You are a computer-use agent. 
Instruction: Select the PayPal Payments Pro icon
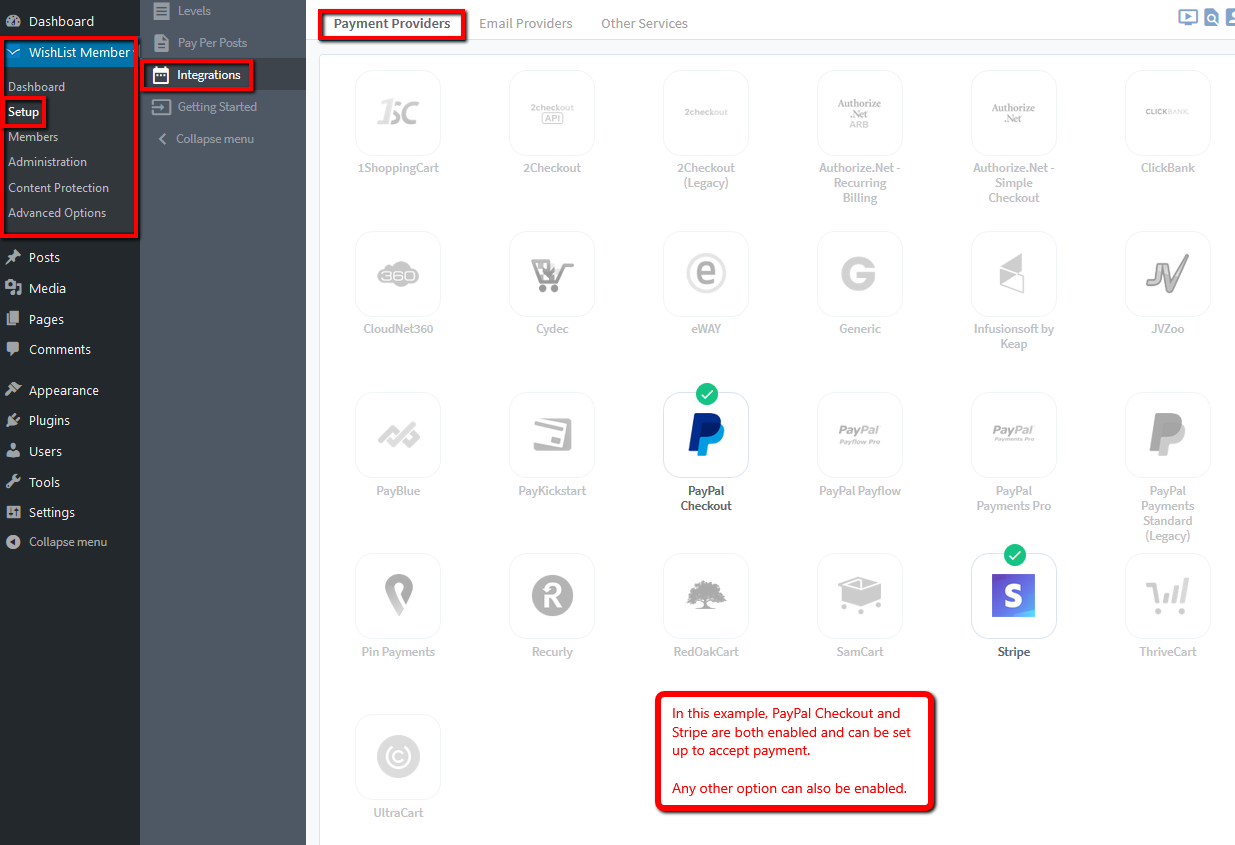click(1014, 435)
